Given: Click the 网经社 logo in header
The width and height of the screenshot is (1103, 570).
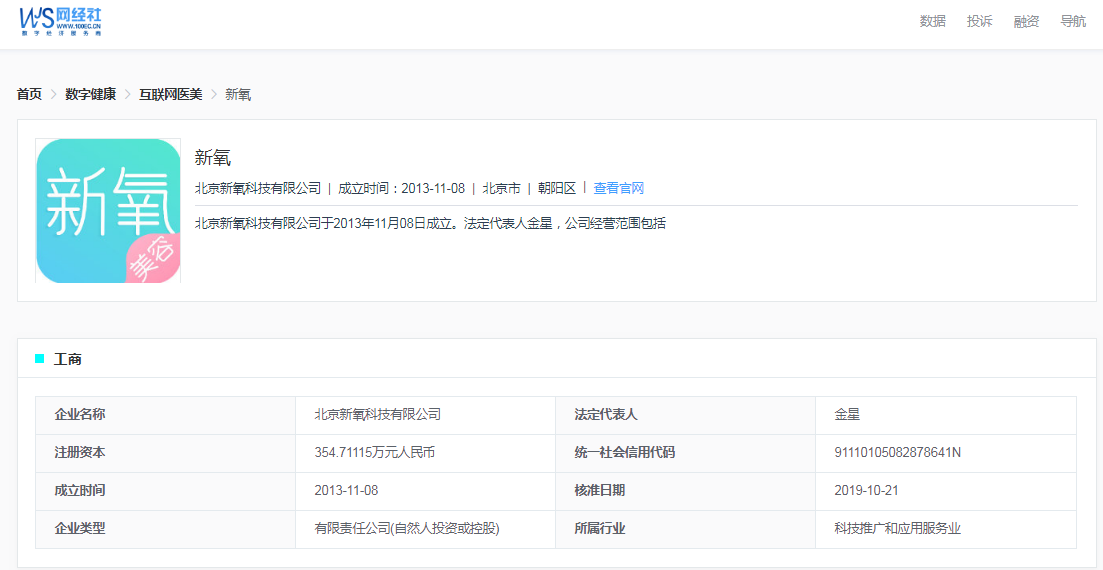Looking at the screenshot, I should coord(60,21).
